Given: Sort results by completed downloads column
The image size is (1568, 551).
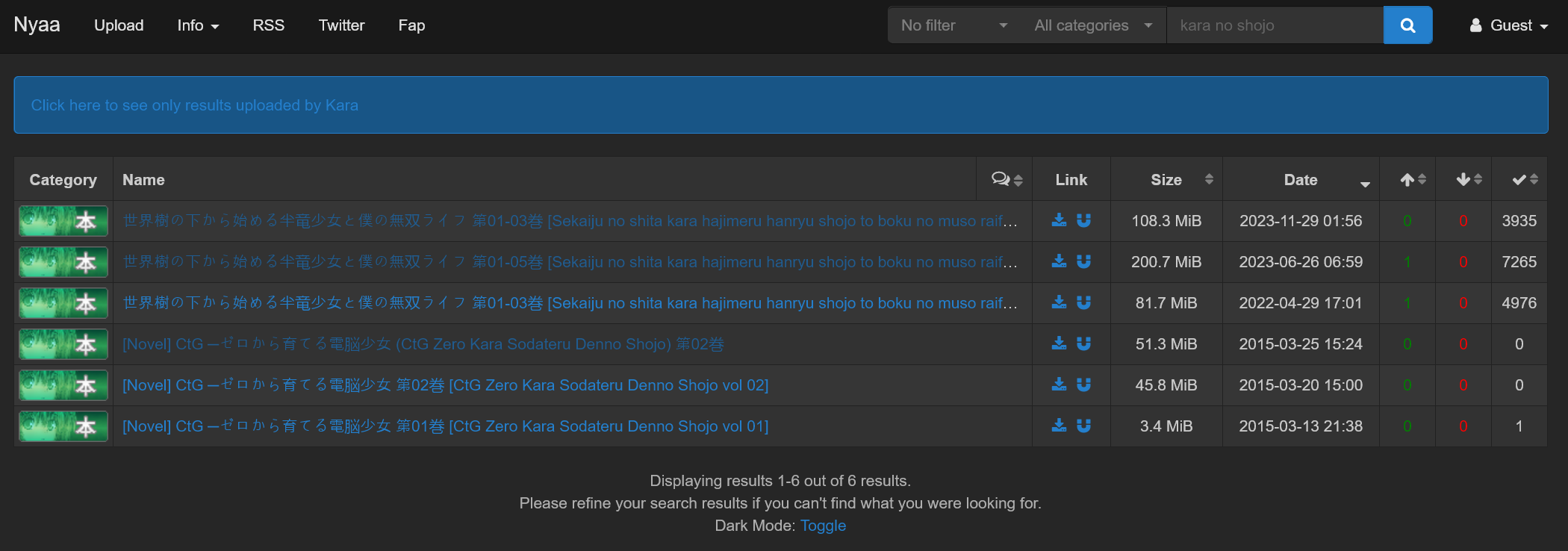Looking at the screenshot, I should tap(1519, 179).
